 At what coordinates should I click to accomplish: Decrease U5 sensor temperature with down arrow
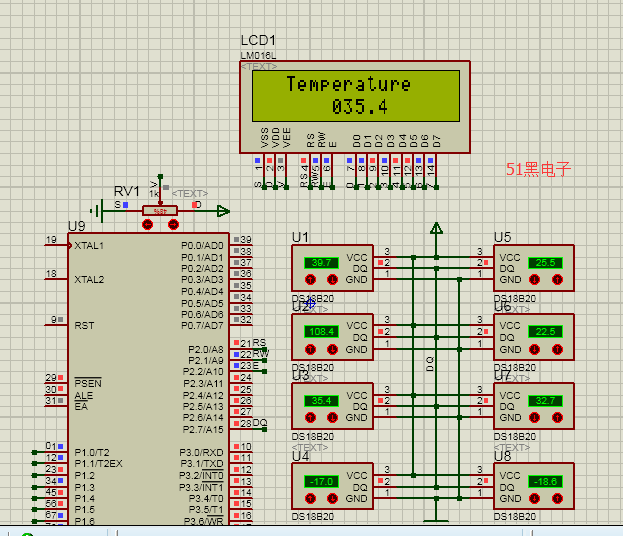click(x=534, y=280)
